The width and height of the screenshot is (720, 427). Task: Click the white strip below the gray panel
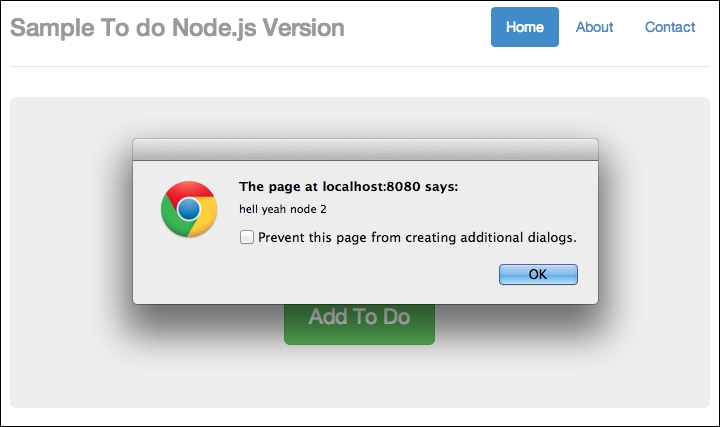tap(360, 416)
